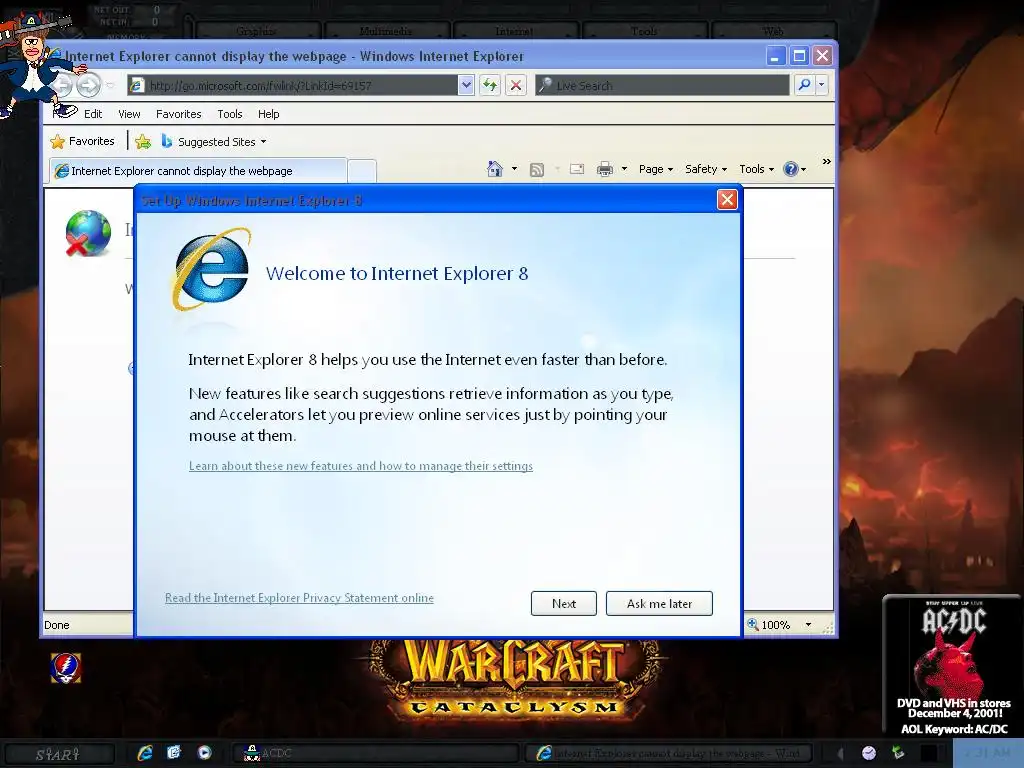Click the Grateful Dead skull desktop icon
1024x768 pixels.
(65, 668)
